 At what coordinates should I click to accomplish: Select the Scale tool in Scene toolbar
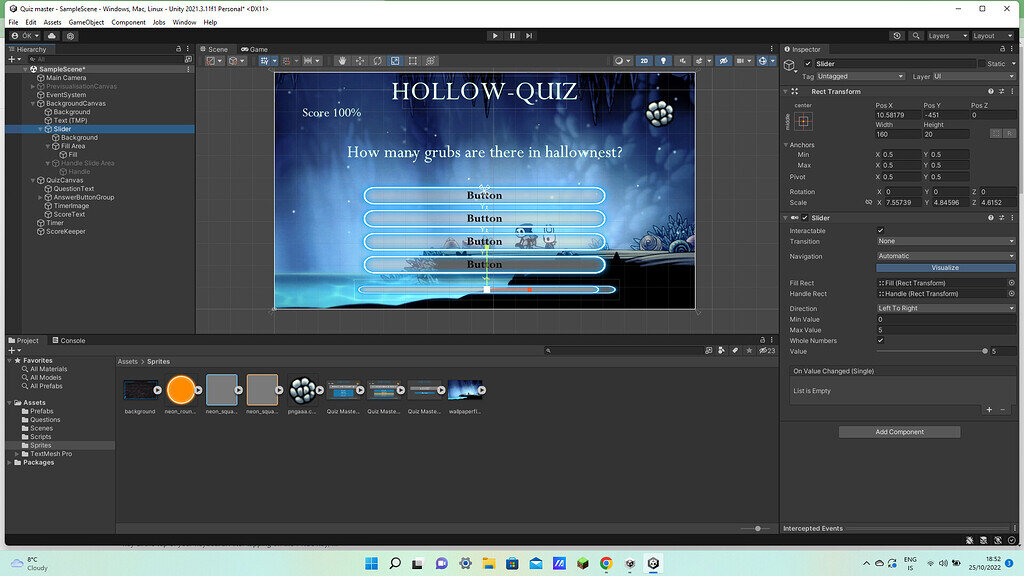click(x=395, y=61)
